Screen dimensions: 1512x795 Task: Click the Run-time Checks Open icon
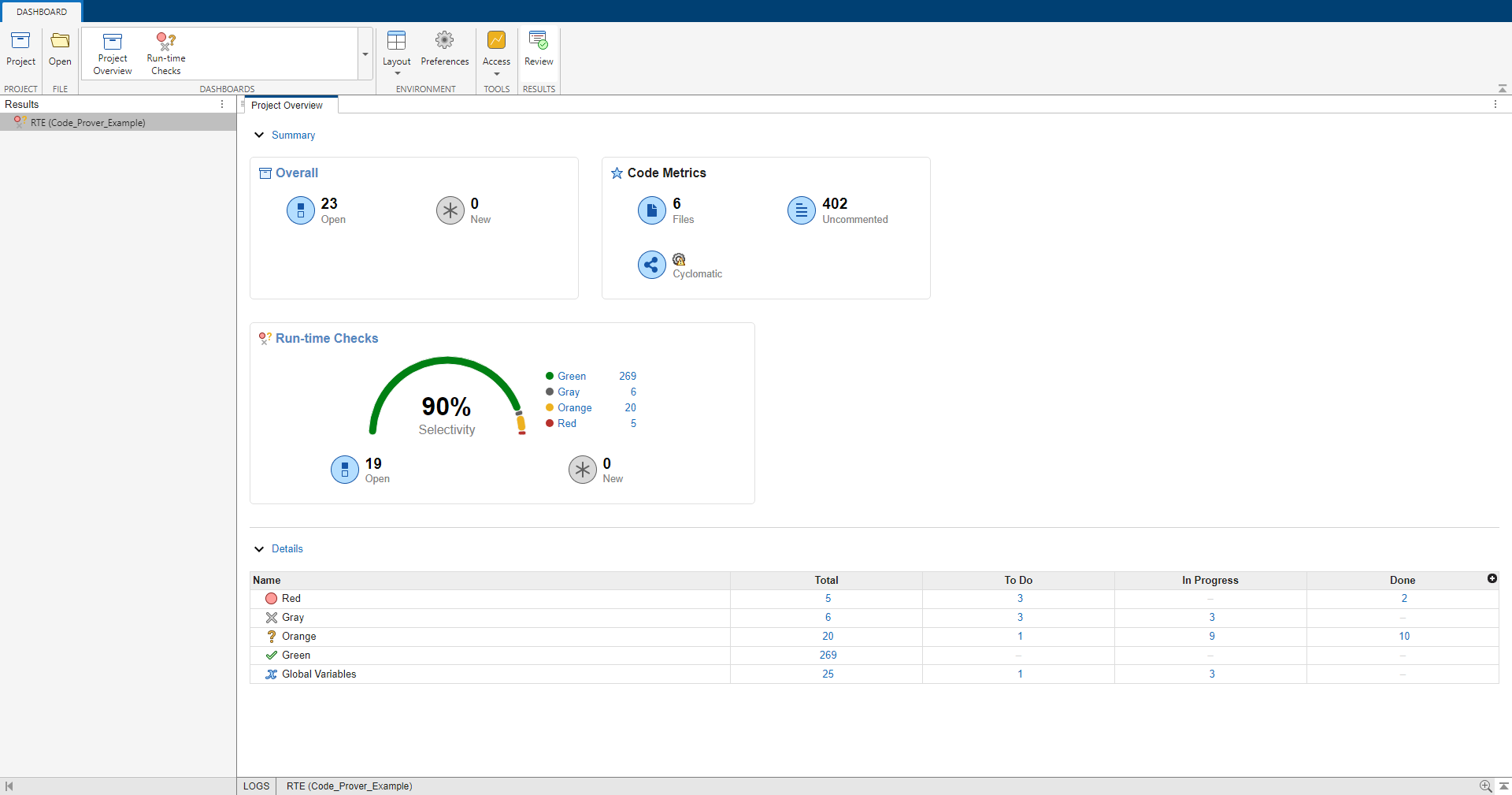345,470
